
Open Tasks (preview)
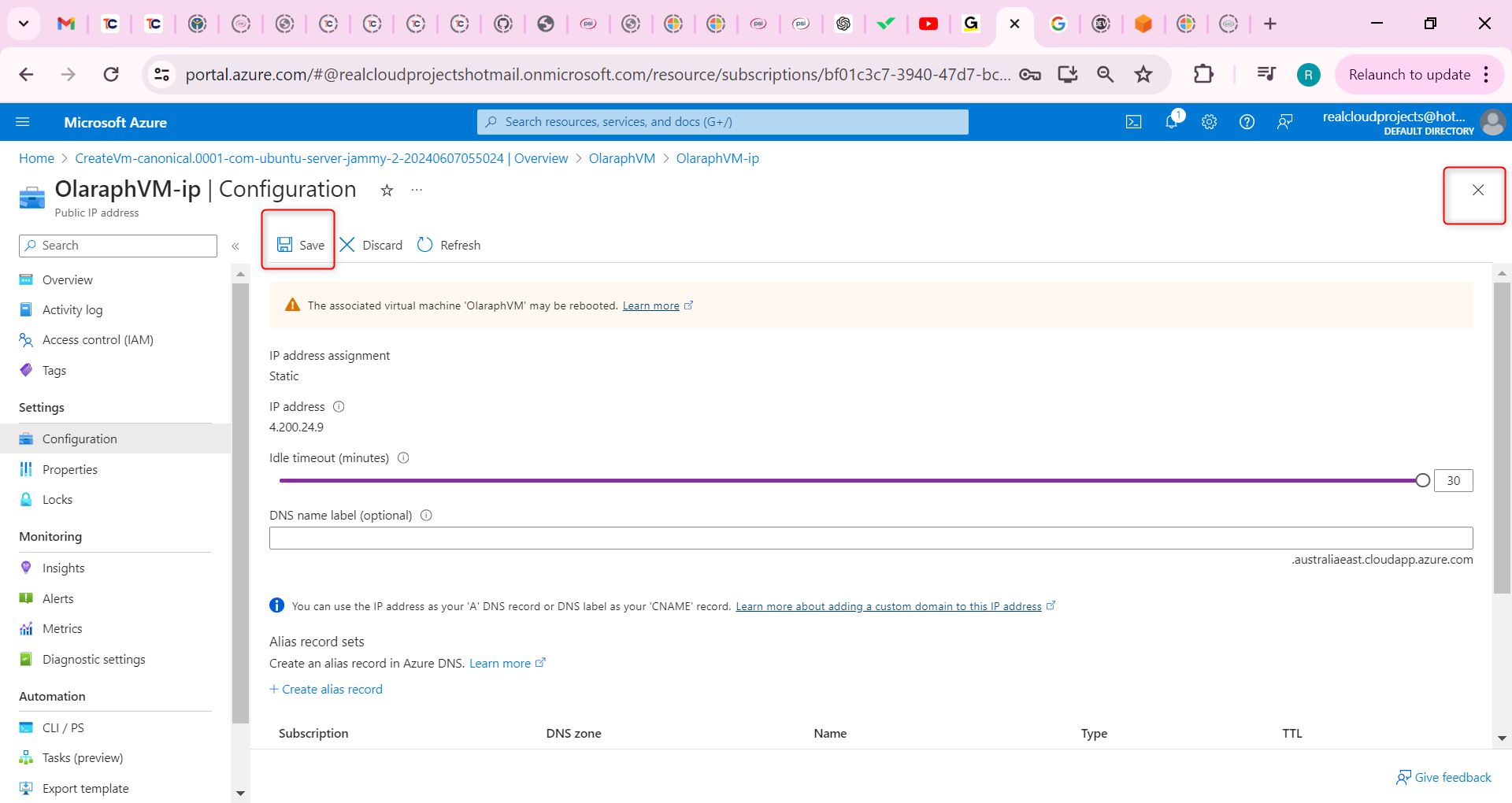(x=83, y=758)
